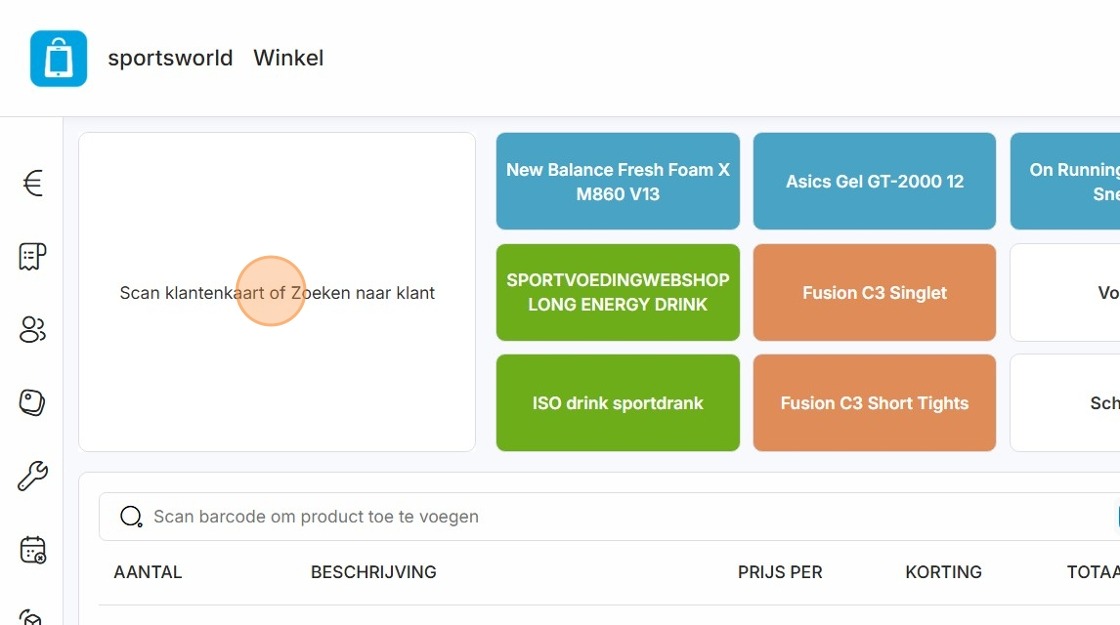This screenshot has height=625, width=1120.
Task: Add New Balance Fresh Foam X M860 V13
Action: pyautogui.click(x=618, y=181)
